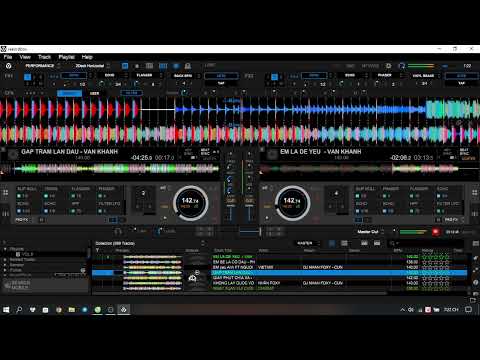
Task: Open the File menu
Action: (x=8, y=57)
